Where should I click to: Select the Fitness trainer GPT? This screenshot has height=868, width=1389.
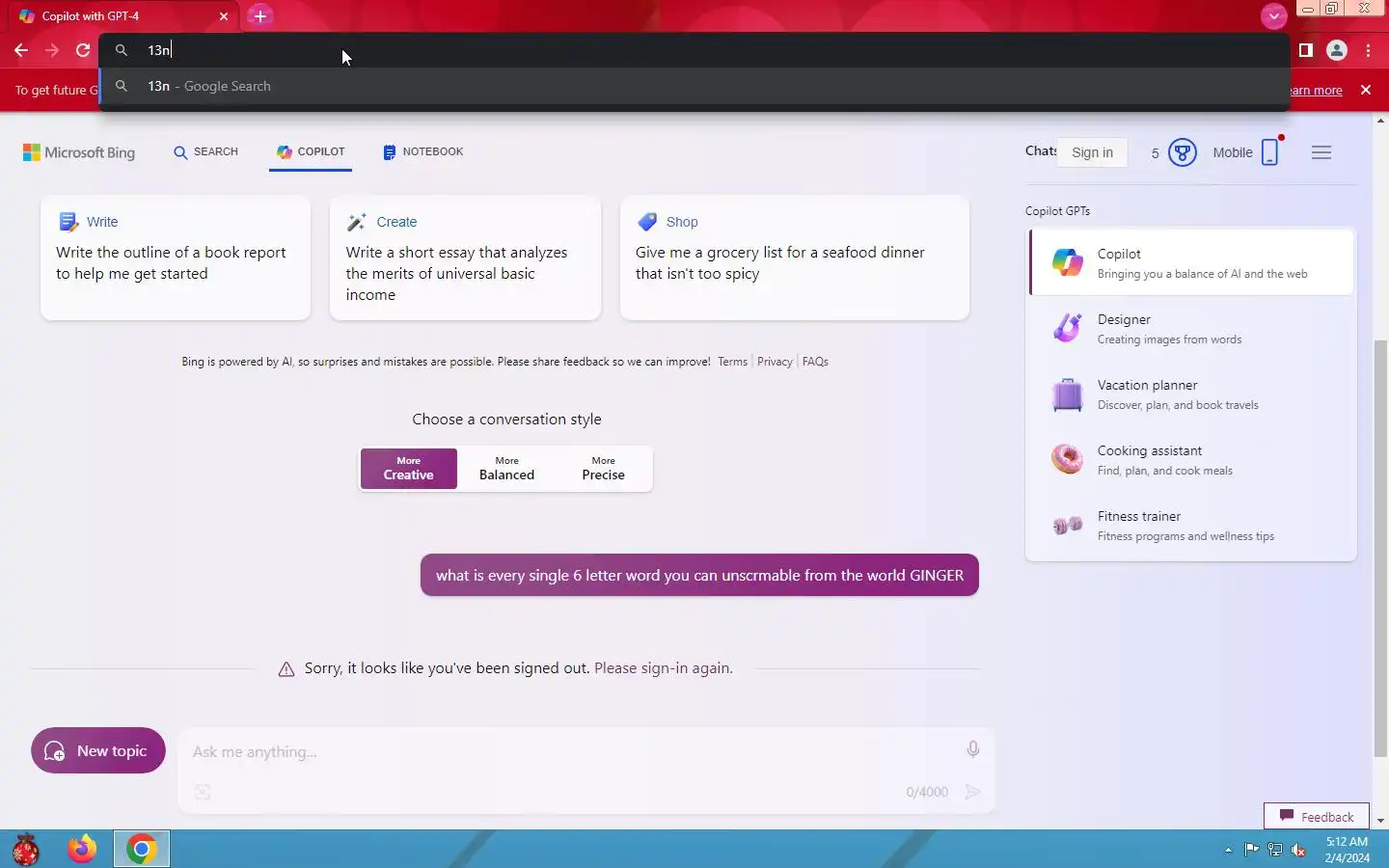point(1191,525)
